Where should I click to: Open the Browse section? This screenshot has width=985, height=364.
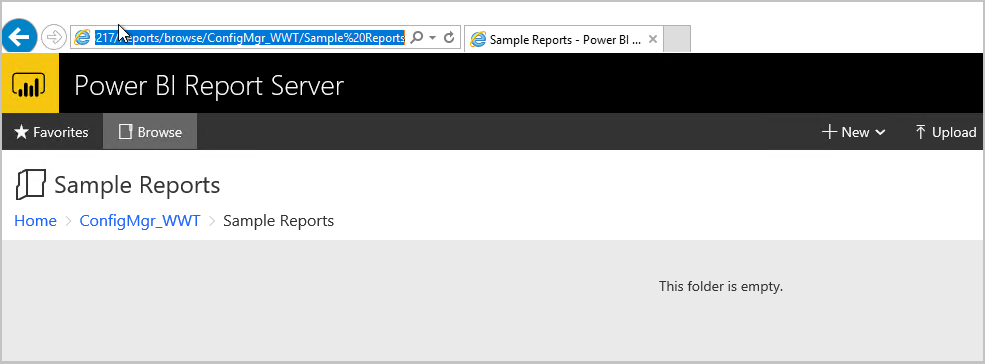[x=150, y=132]
